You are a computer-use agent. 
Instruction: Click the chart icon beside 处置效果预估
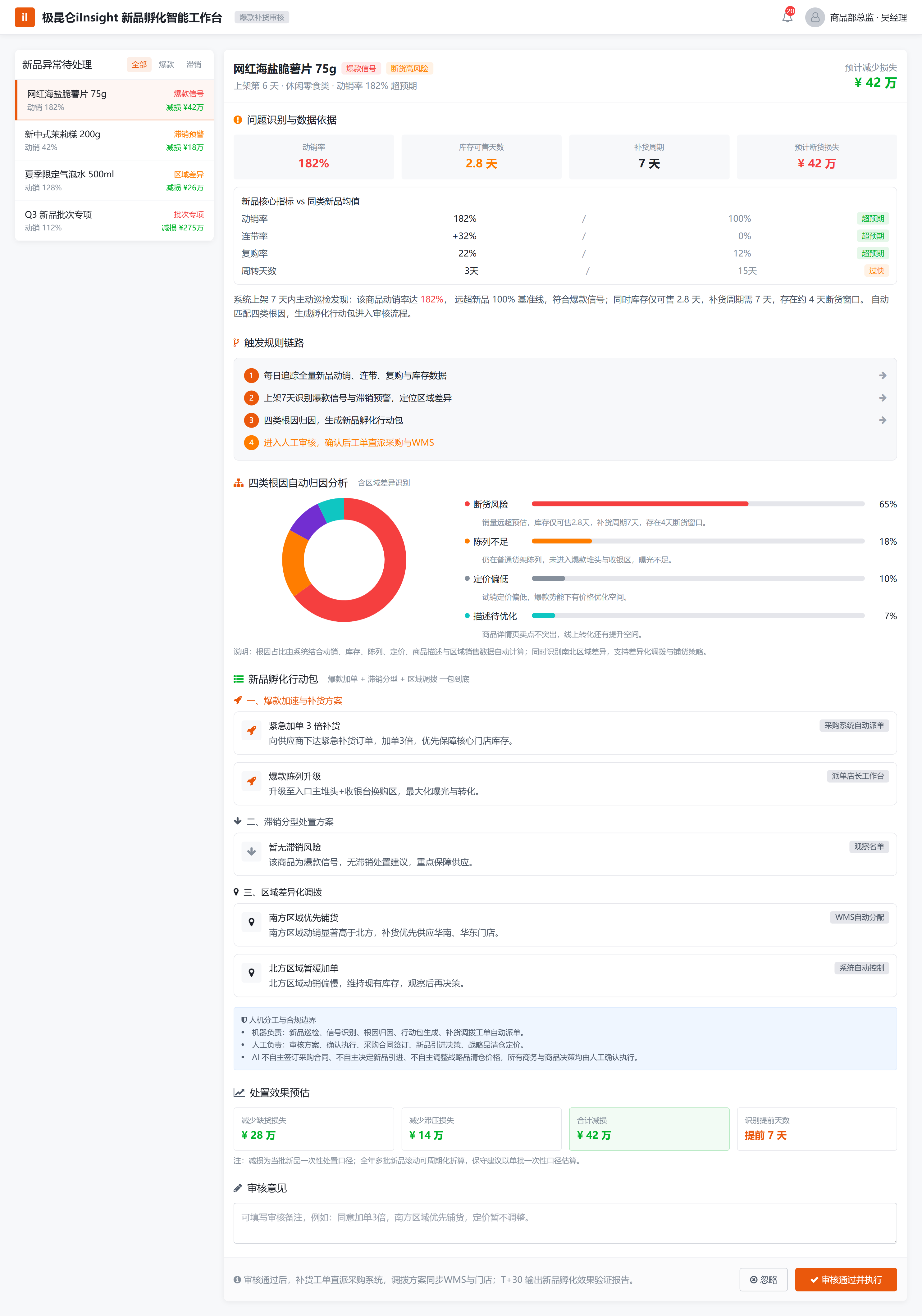coord(239,1093)
